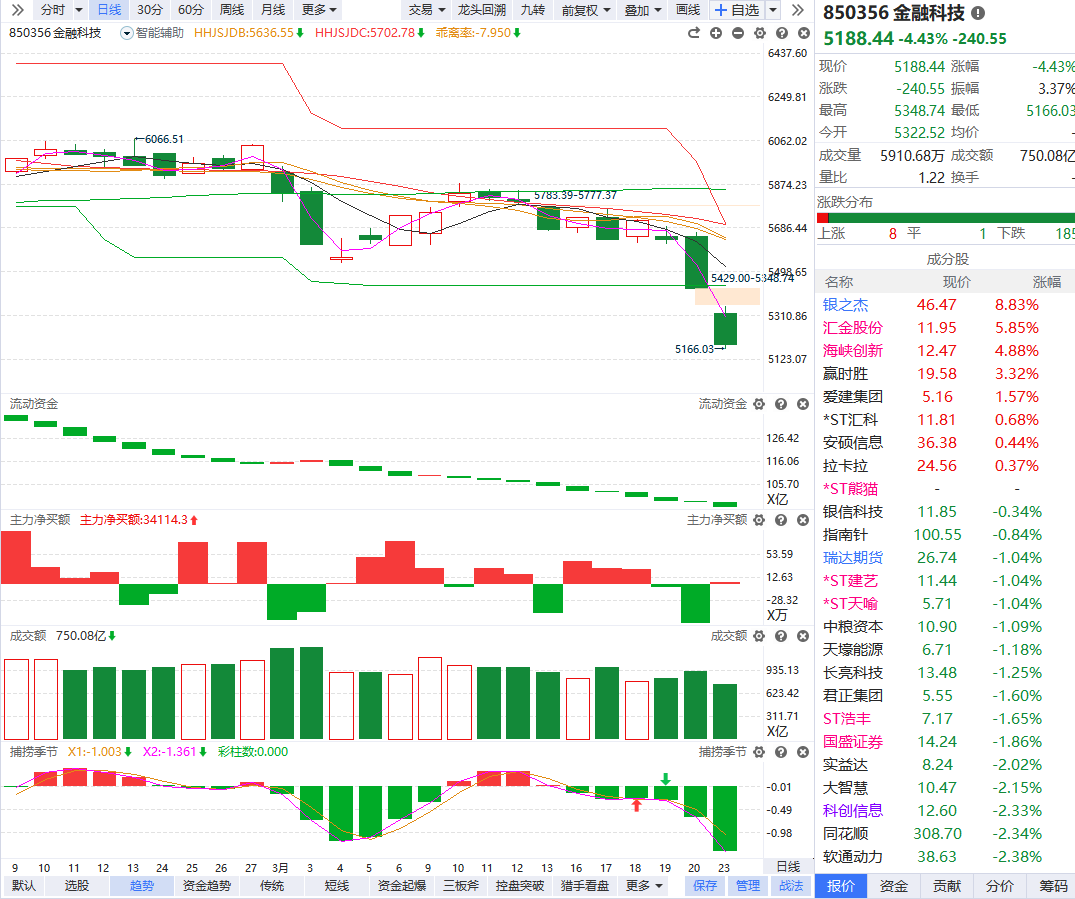The height and width of the screenshot is (899, 1075).
Task: Close the main chart indicator overlay
Action: tap(804, 33)
